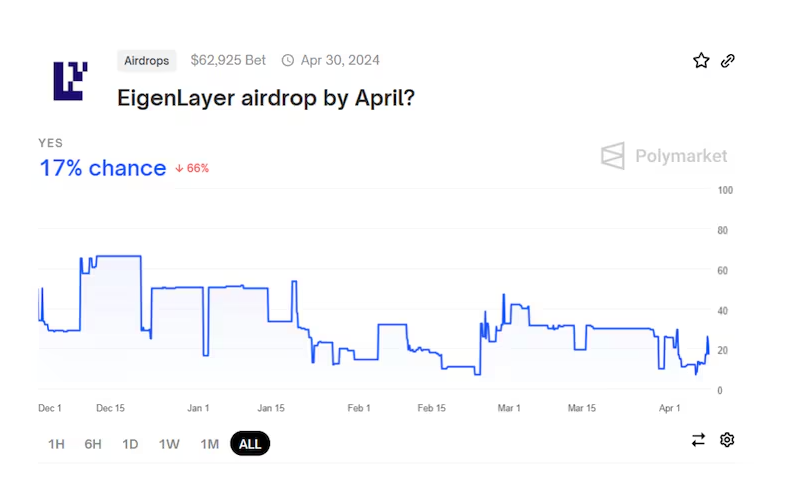808x483 pixels.
Task: Copy the market link via chain icon
Action: tap(728, 61)
